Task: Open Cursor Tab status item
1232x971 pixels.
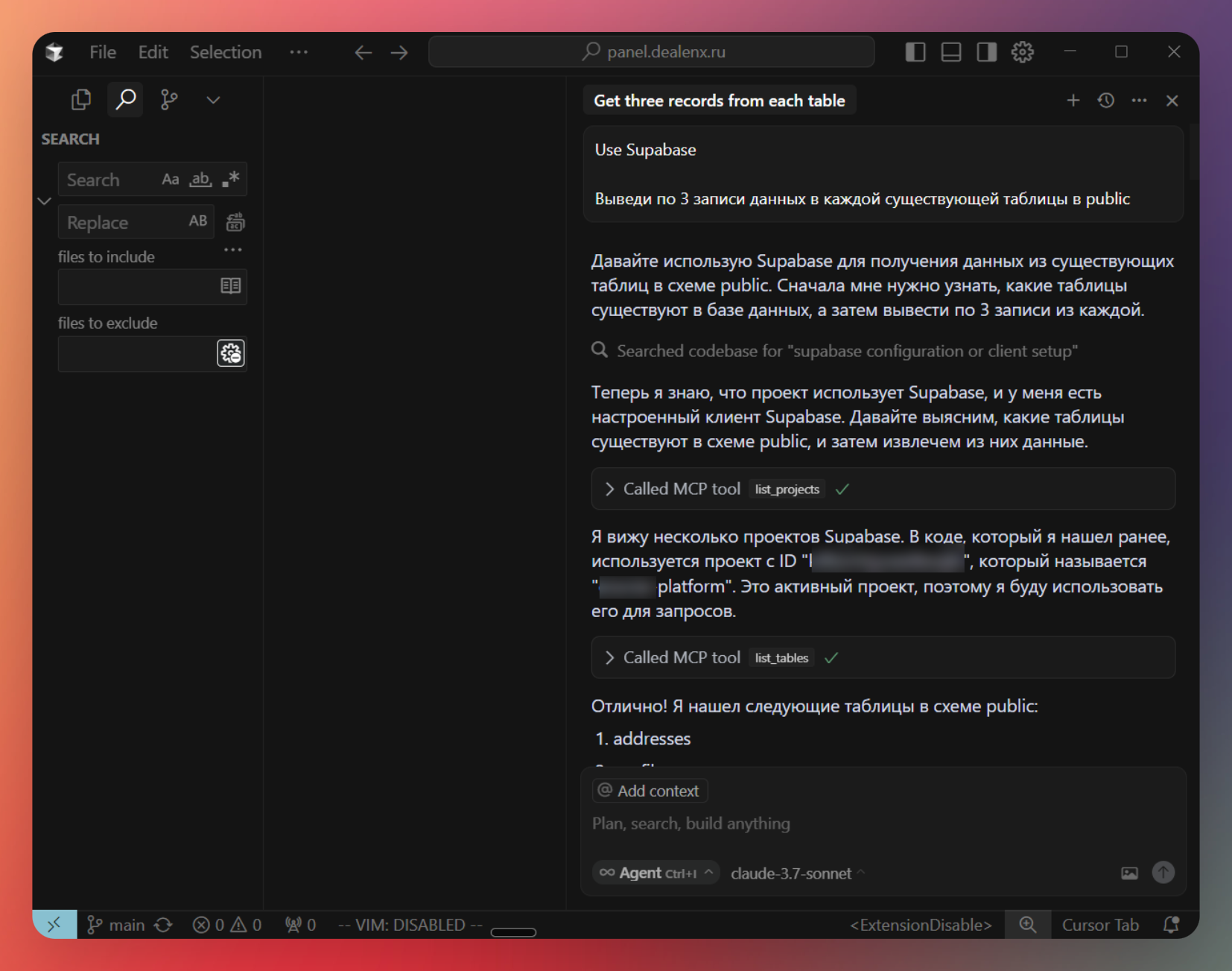Action: pos(1100,925)
